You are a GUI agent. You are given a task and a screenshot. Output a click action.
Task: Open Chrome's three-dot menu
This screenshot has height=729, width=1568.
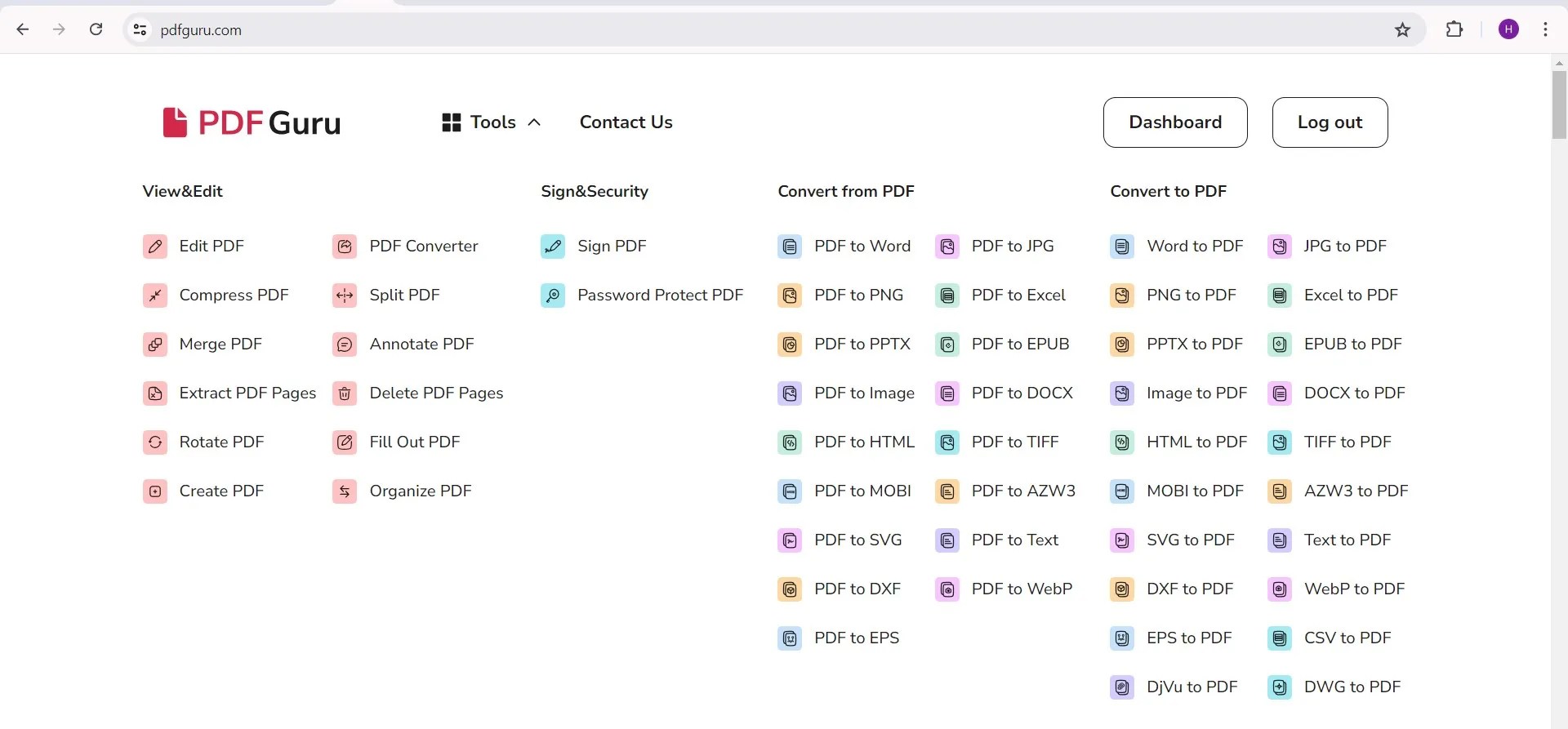point(1546,29)
